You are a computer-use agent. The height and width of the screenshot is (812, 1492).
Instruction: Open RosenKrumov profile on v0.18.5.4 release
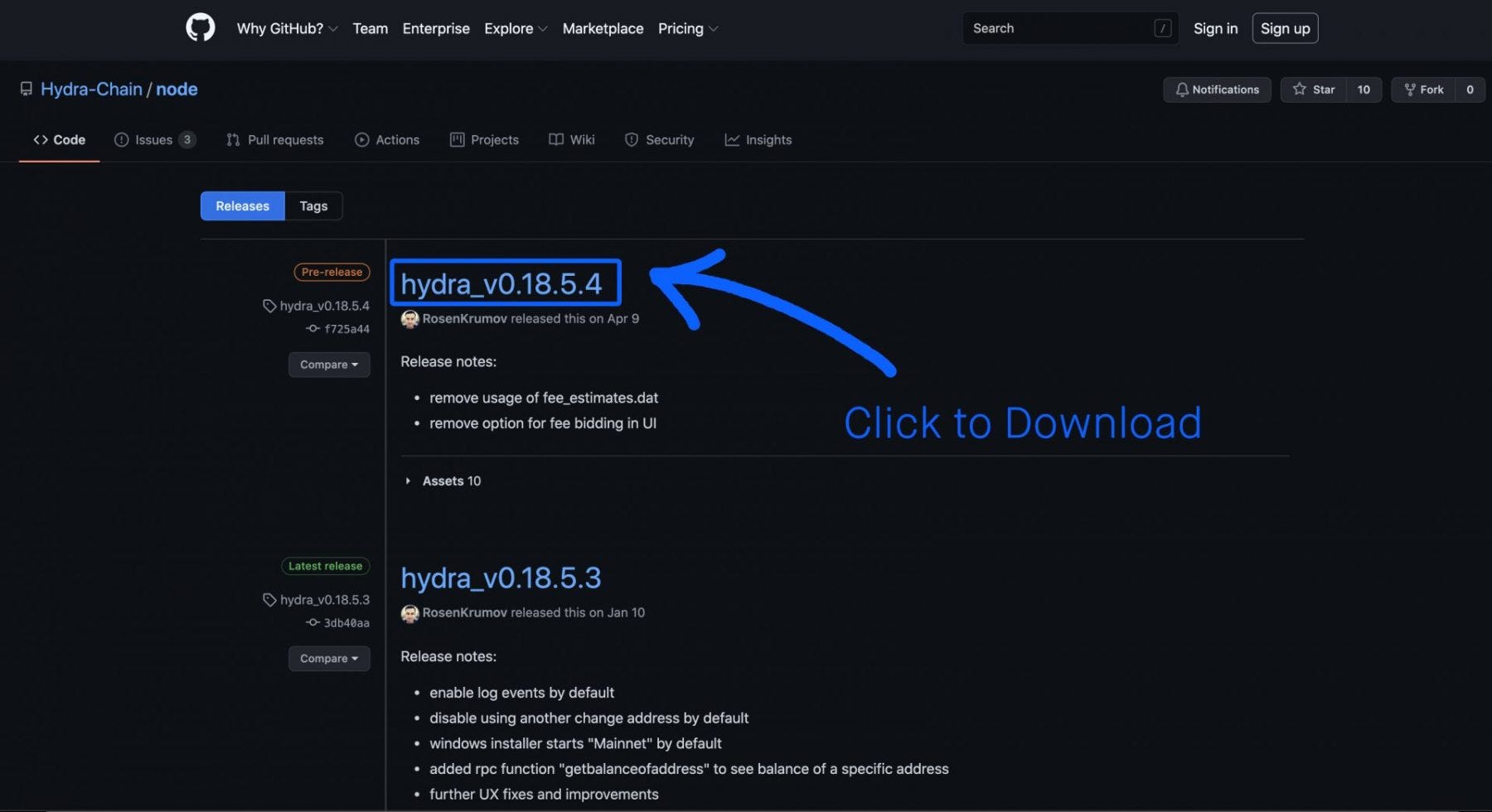coord(464,319)
